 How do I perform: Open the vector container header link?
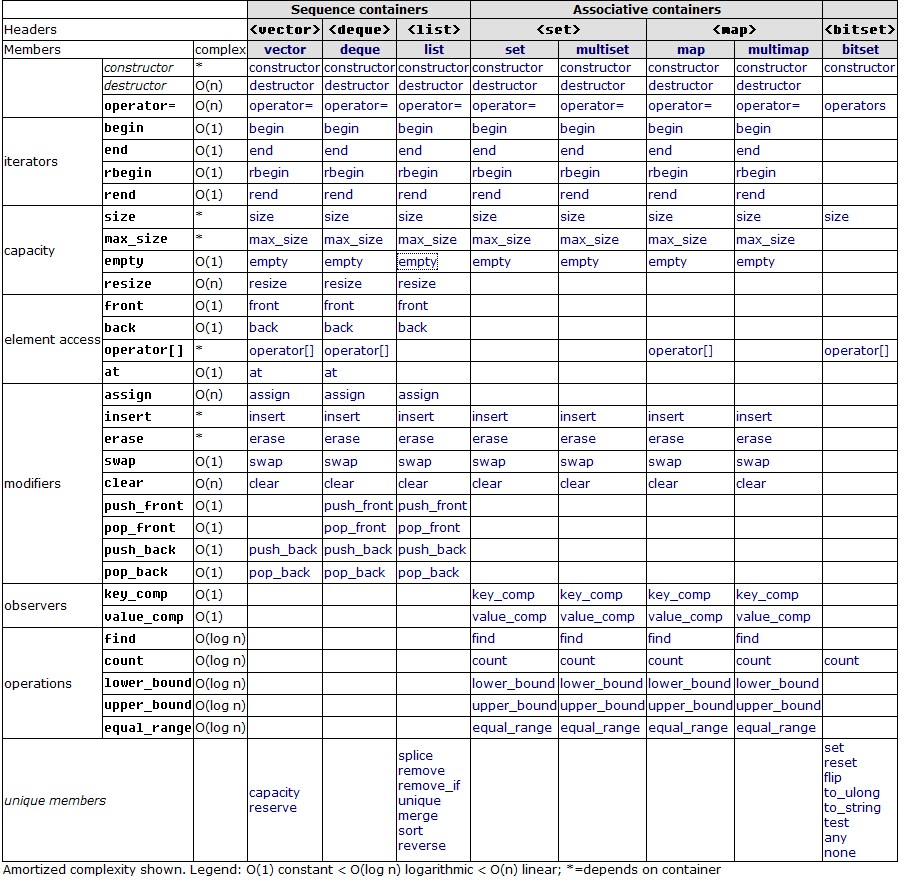285,50
